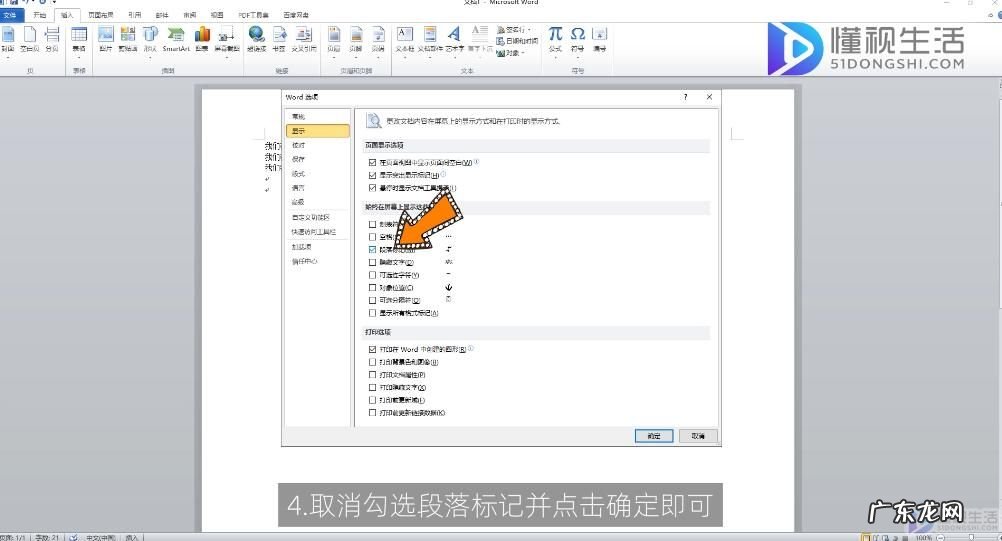Screen dimensions: 1002x541
Task: Toggle 隐藏文字 (hidden text) checkbox
Action: pyautogui.click(x=373, y=263)
